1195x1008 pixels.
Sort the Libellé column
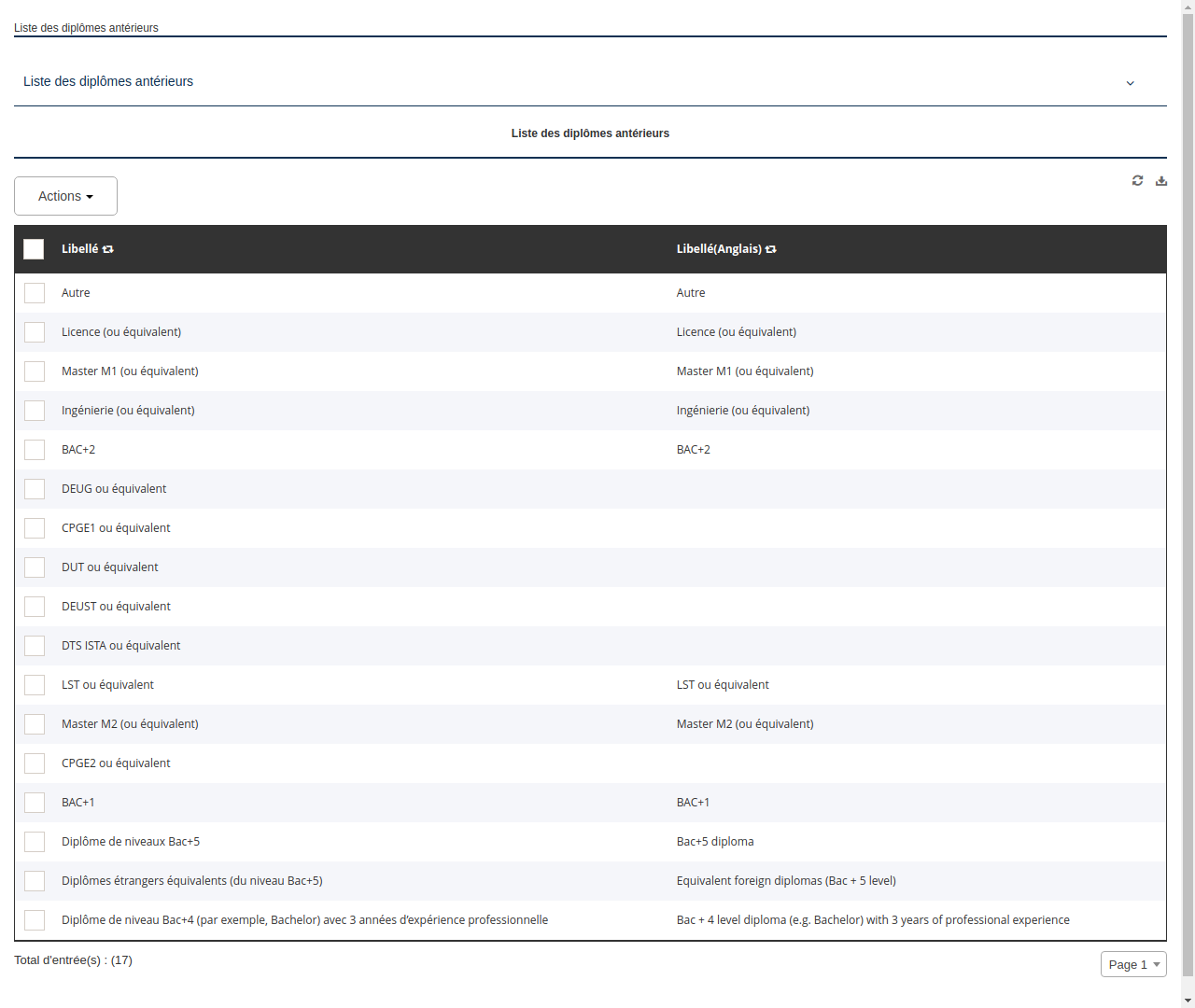coord(107,249)
